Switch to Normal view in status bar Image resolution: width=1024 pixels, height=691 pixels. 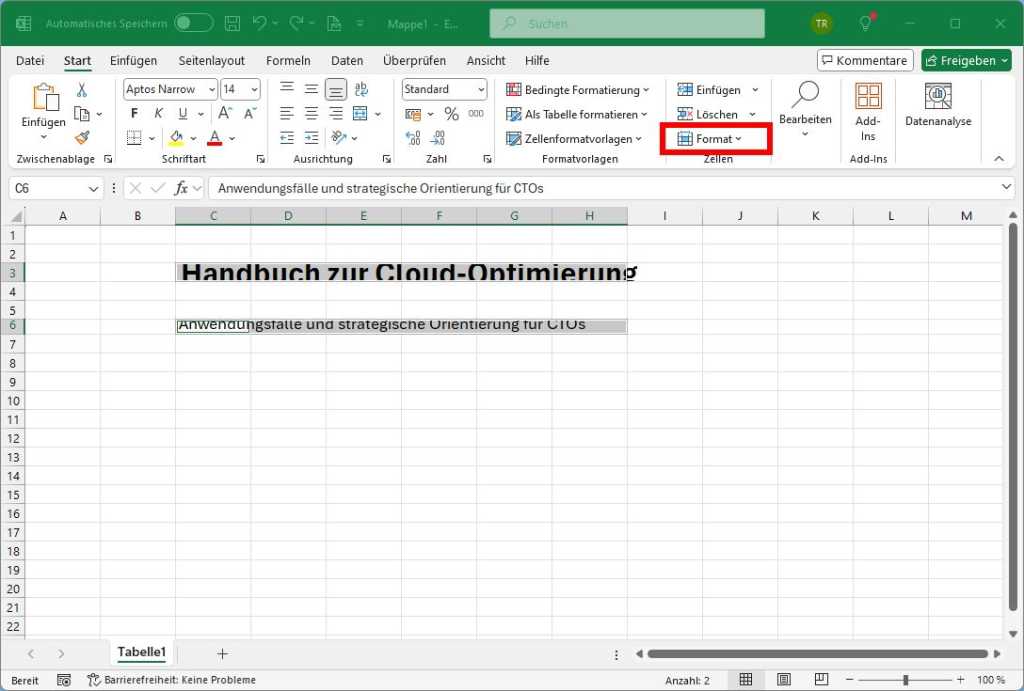click(745, 680)
